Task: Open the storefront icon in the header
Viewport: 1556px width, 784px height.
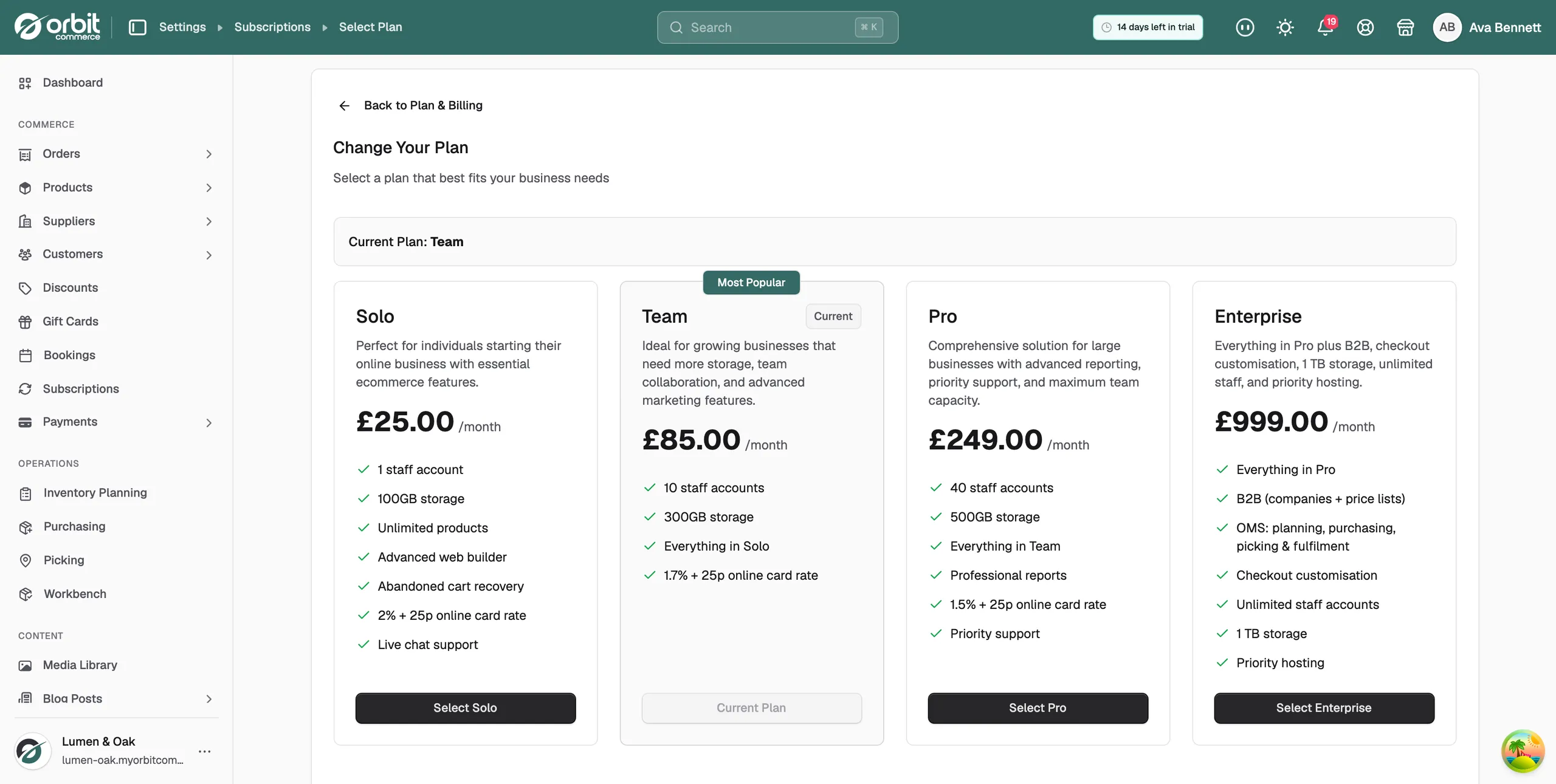Action: click(1405, 27)
